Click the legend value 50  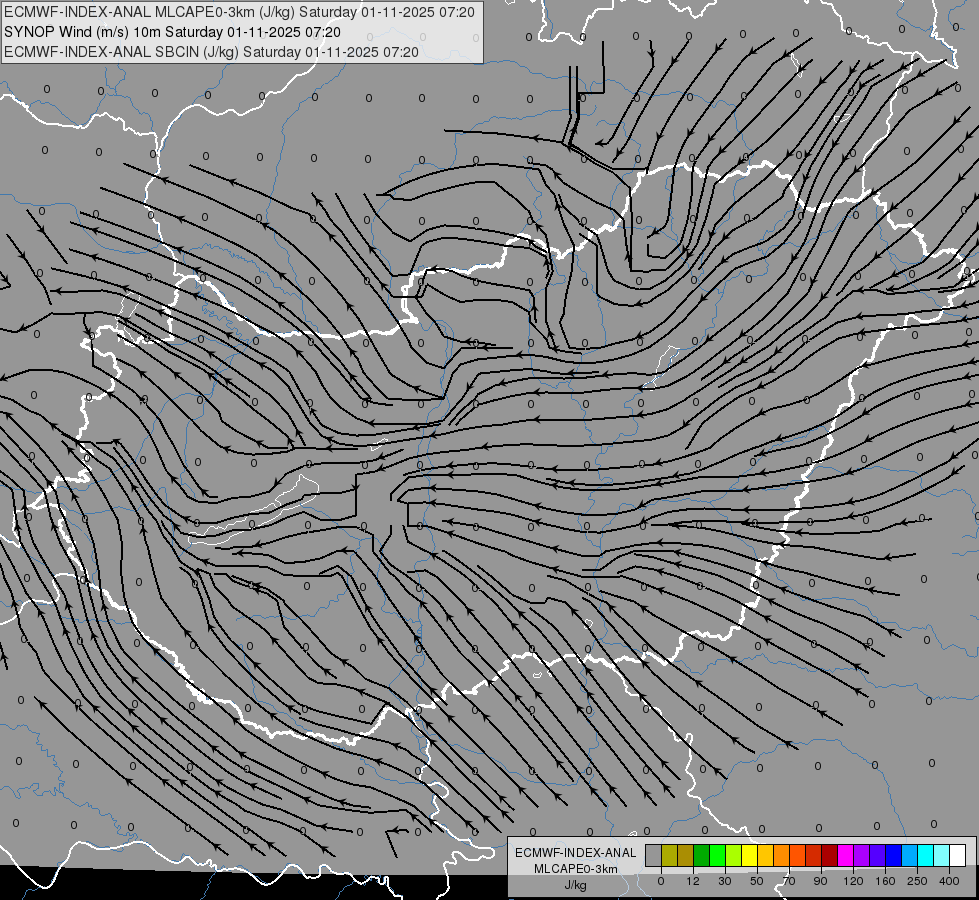[x=757, y=881]
